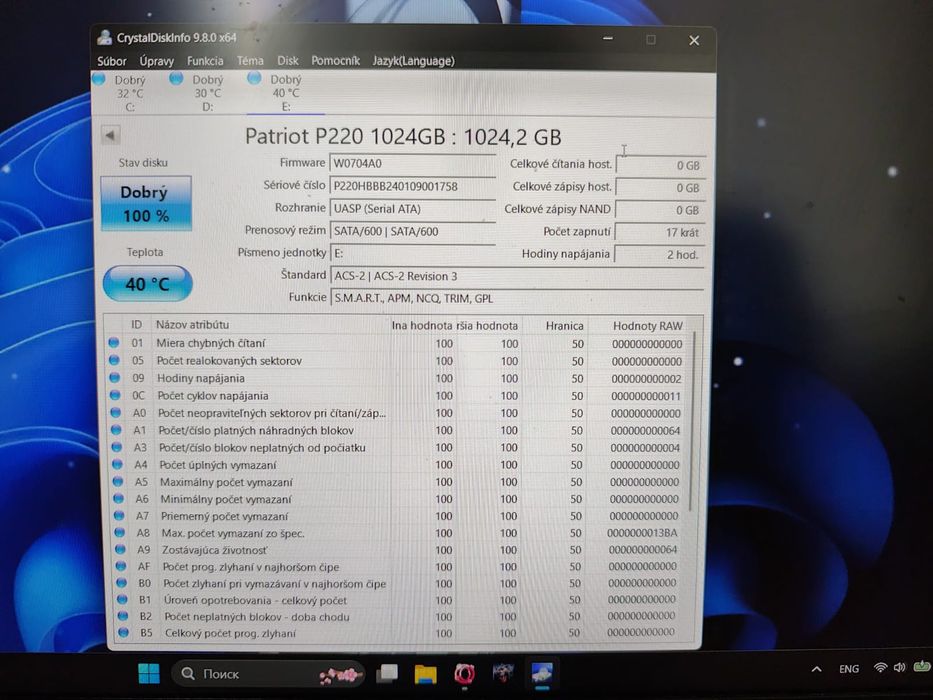
Task: Open the Jazyk(Language) menu
Action: (414, 61)
